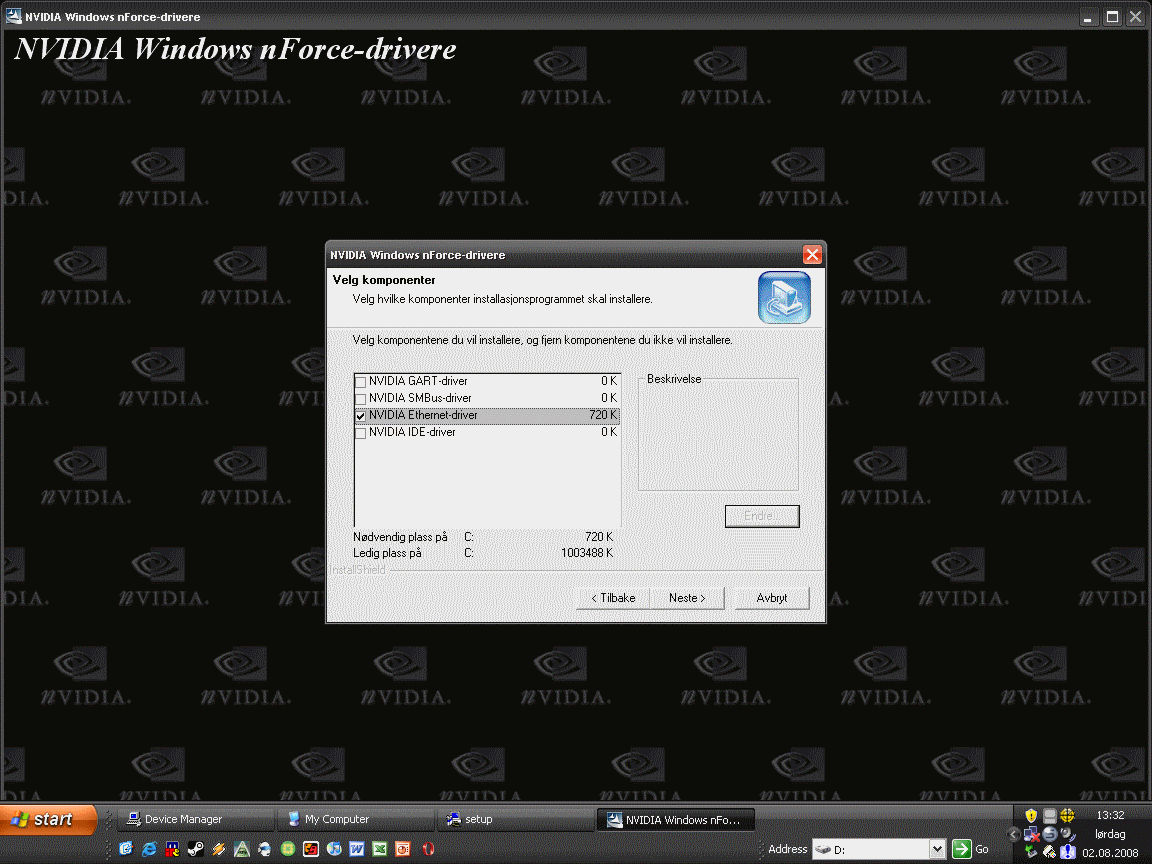
Task: Minimize the NVIDIA nForce-drivere main window
Action: (1087, 16)
